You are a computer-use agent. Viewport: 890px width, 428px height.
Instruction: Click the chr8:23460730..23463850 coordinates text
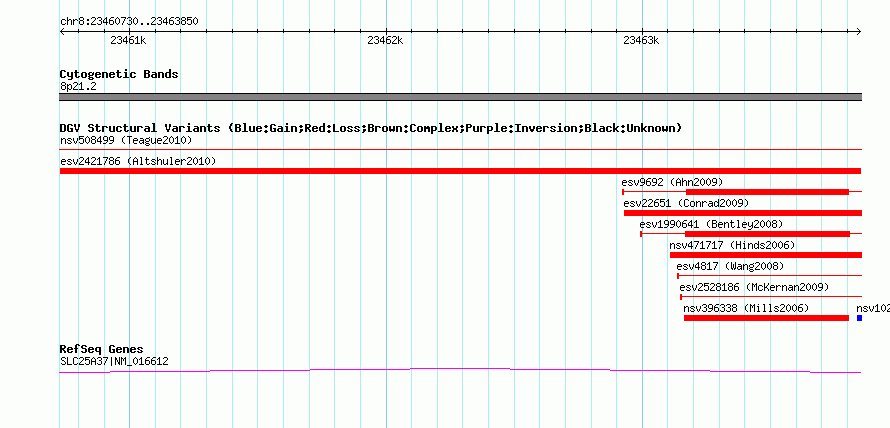tap(129, 22)
